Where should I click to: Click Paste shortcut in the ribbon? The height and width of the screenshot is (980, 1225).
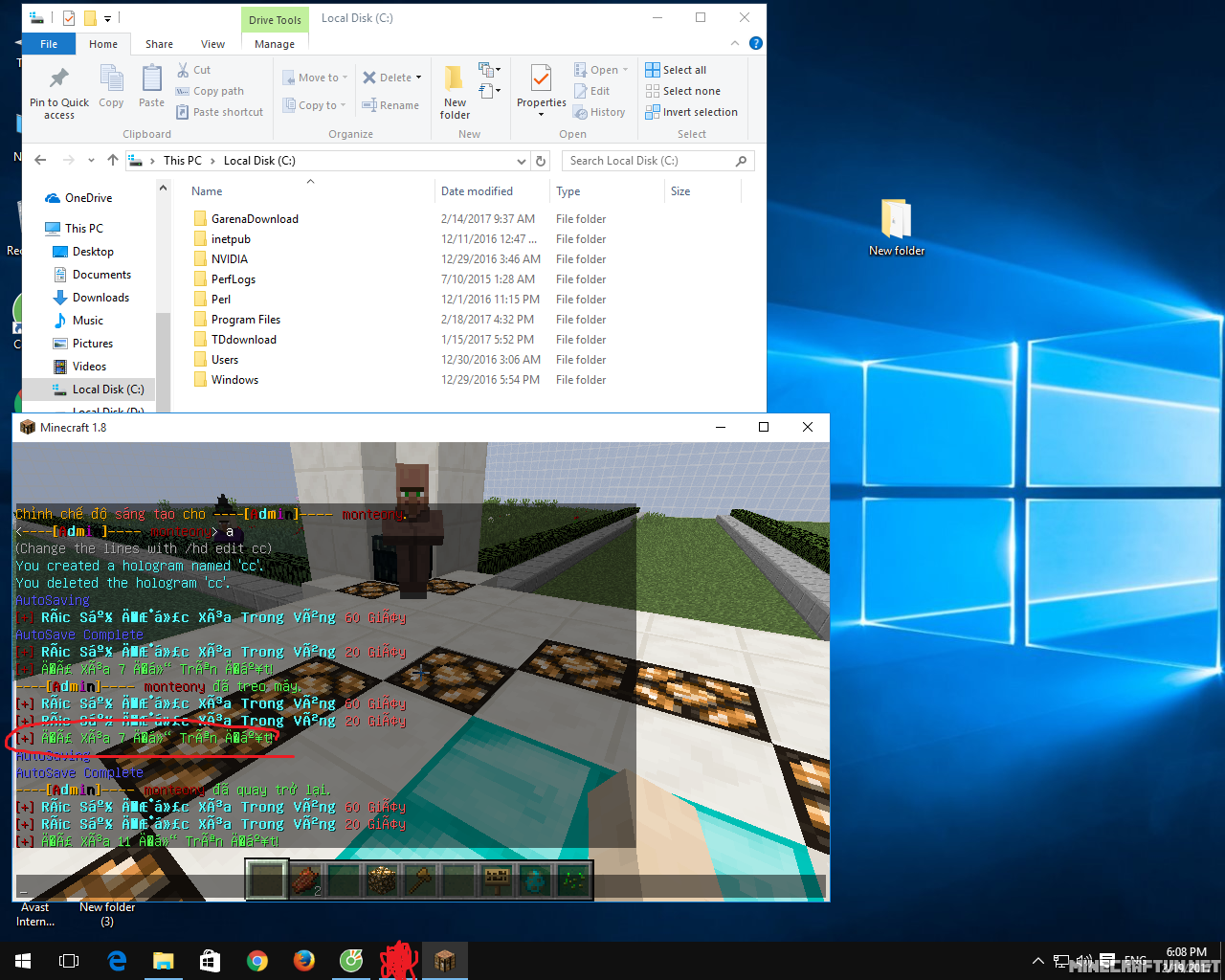click(x=219, y=112)
